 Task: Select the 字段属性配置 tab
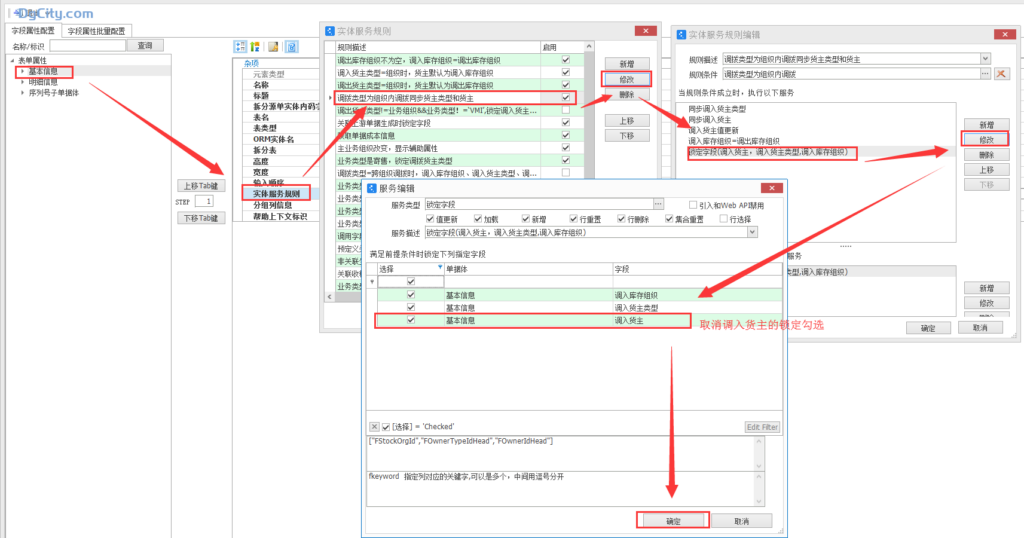32,31
